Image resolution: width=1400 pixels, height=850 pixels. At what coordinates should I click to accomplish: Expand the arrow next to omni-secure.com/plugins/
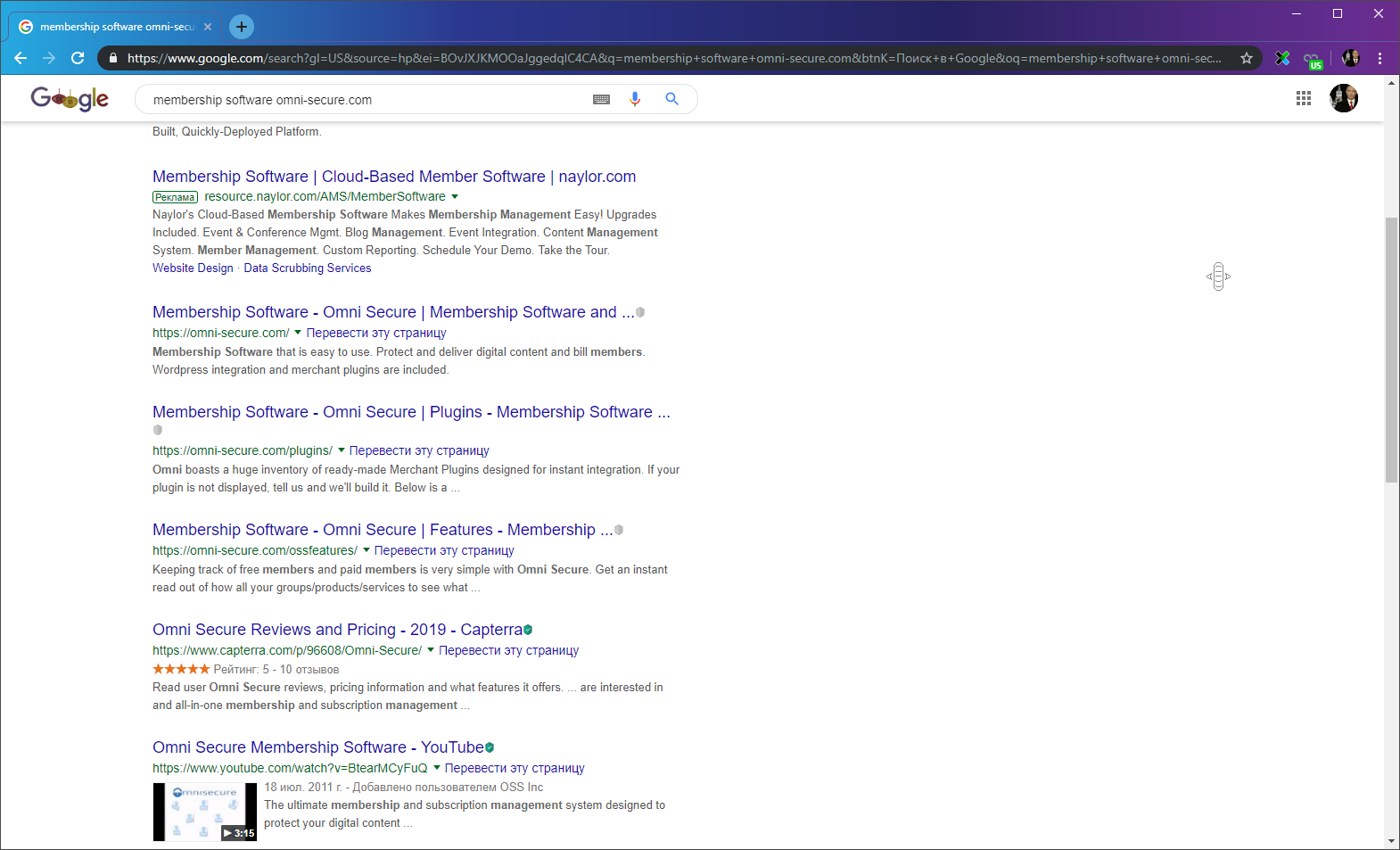coord(341,450)
